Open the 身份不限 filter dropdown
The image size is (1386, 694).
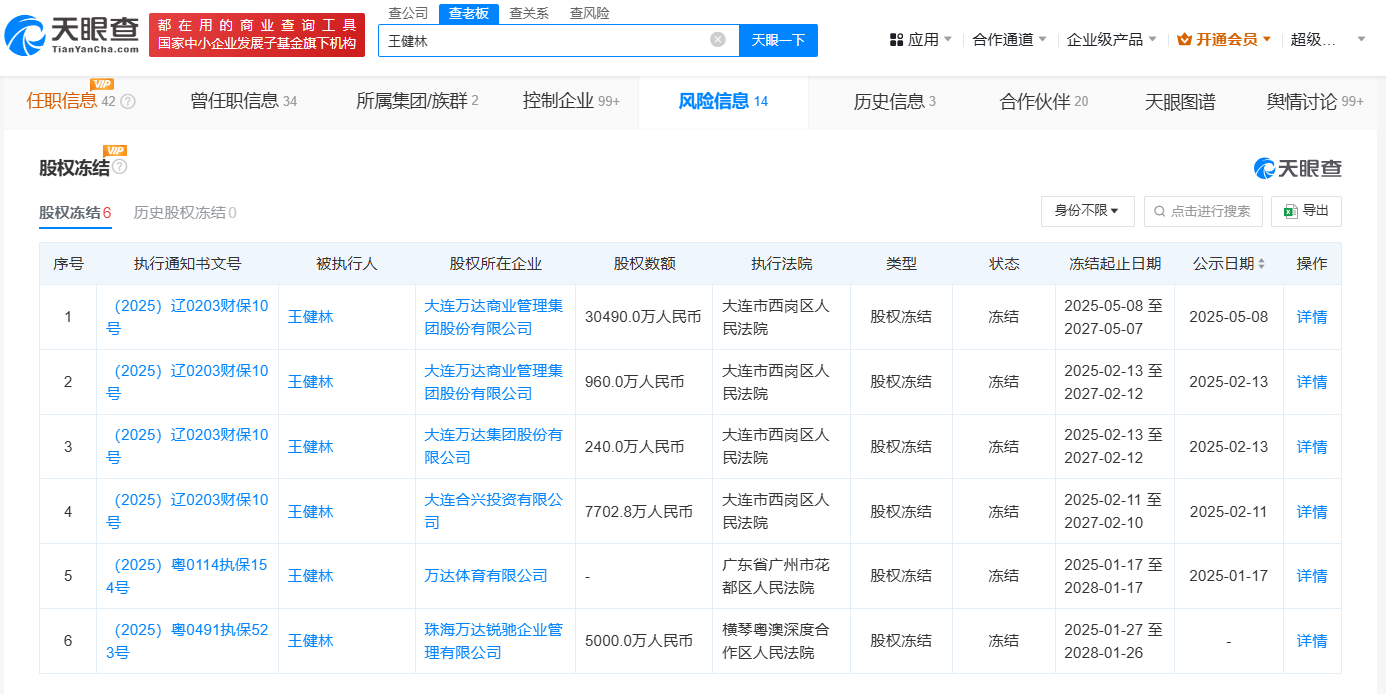pyautogui.click(x=1087, y=211)
